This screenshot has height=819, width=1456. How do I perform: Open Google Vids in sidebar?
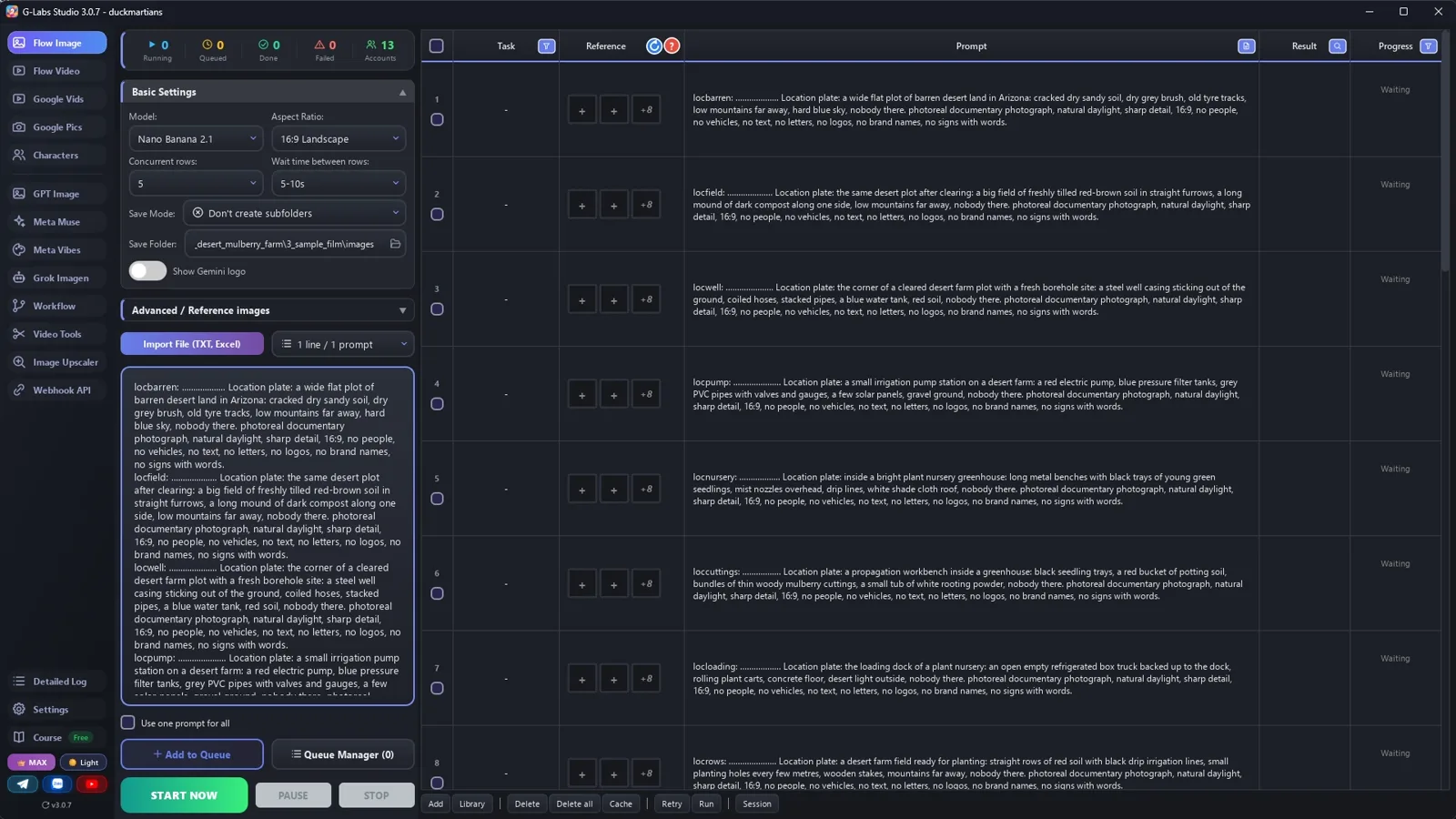pyautogui.click(x=56, y=99)
